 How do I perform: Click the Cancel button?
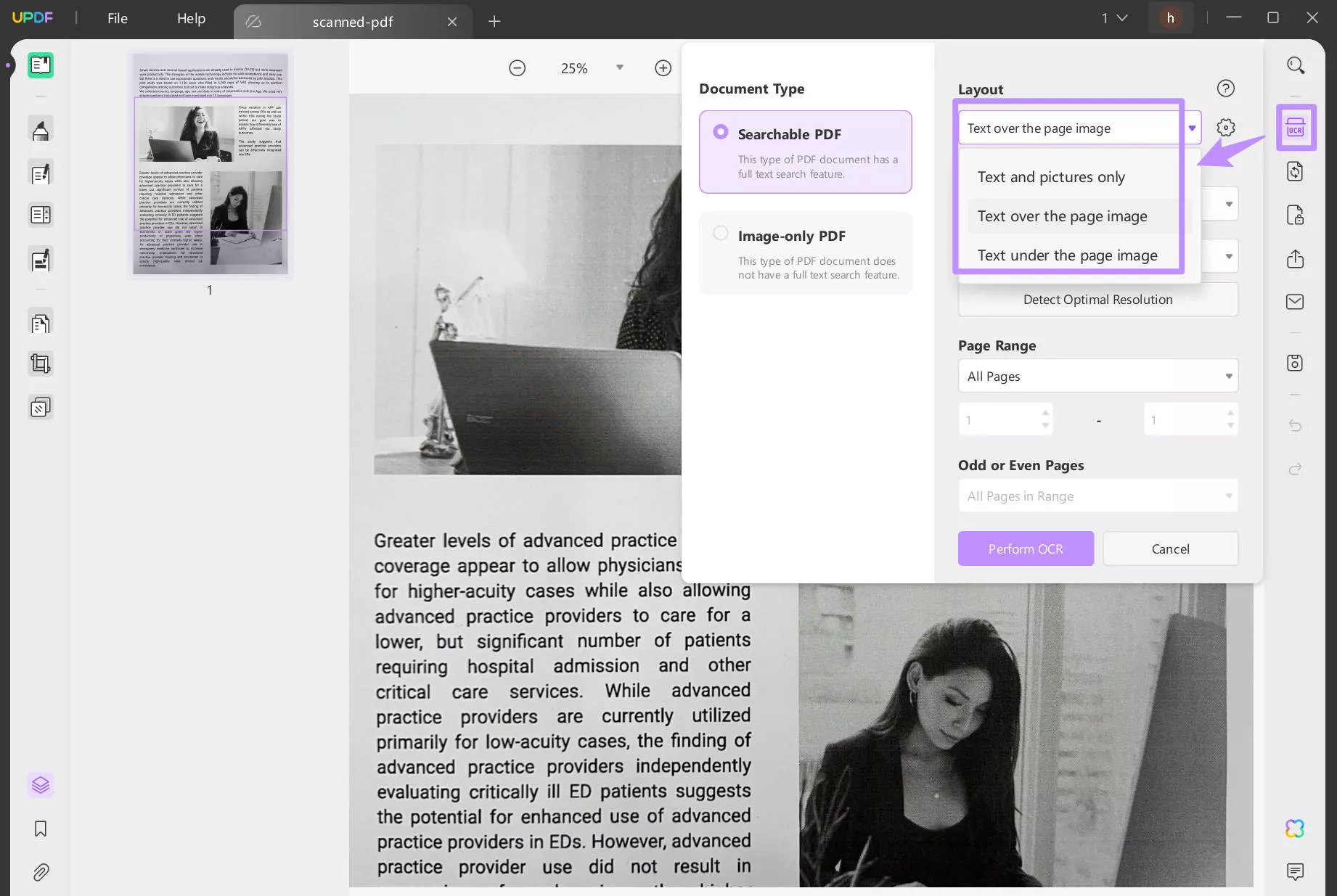coord(1171,549)
